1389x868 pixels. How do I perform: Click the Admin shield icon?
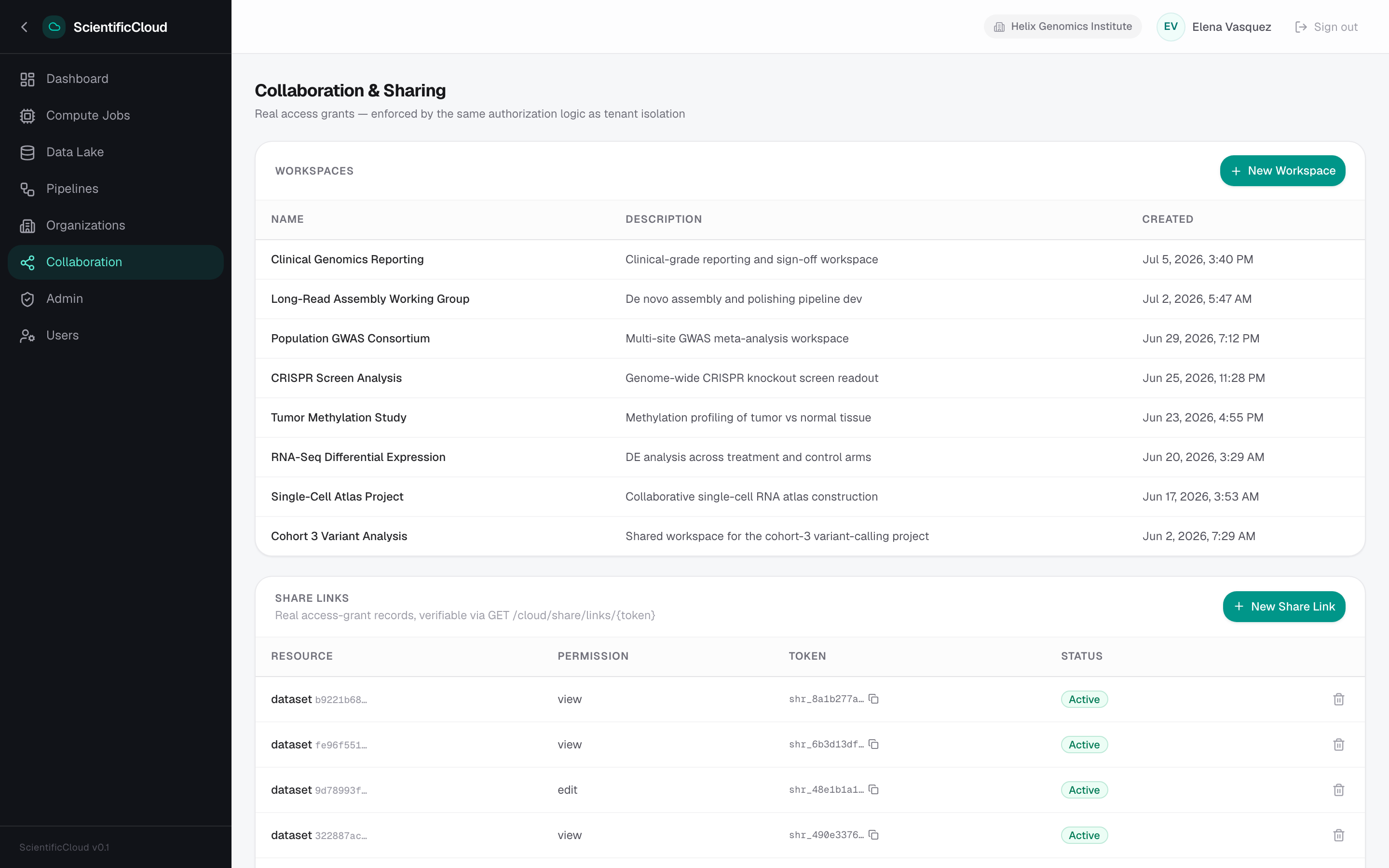[27, 299]
